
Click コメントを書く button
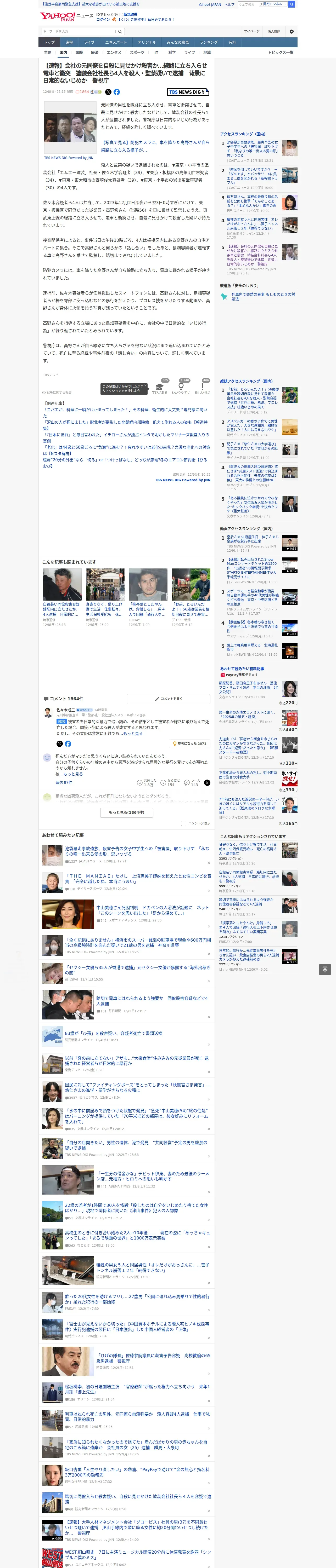tap(168, 699)
